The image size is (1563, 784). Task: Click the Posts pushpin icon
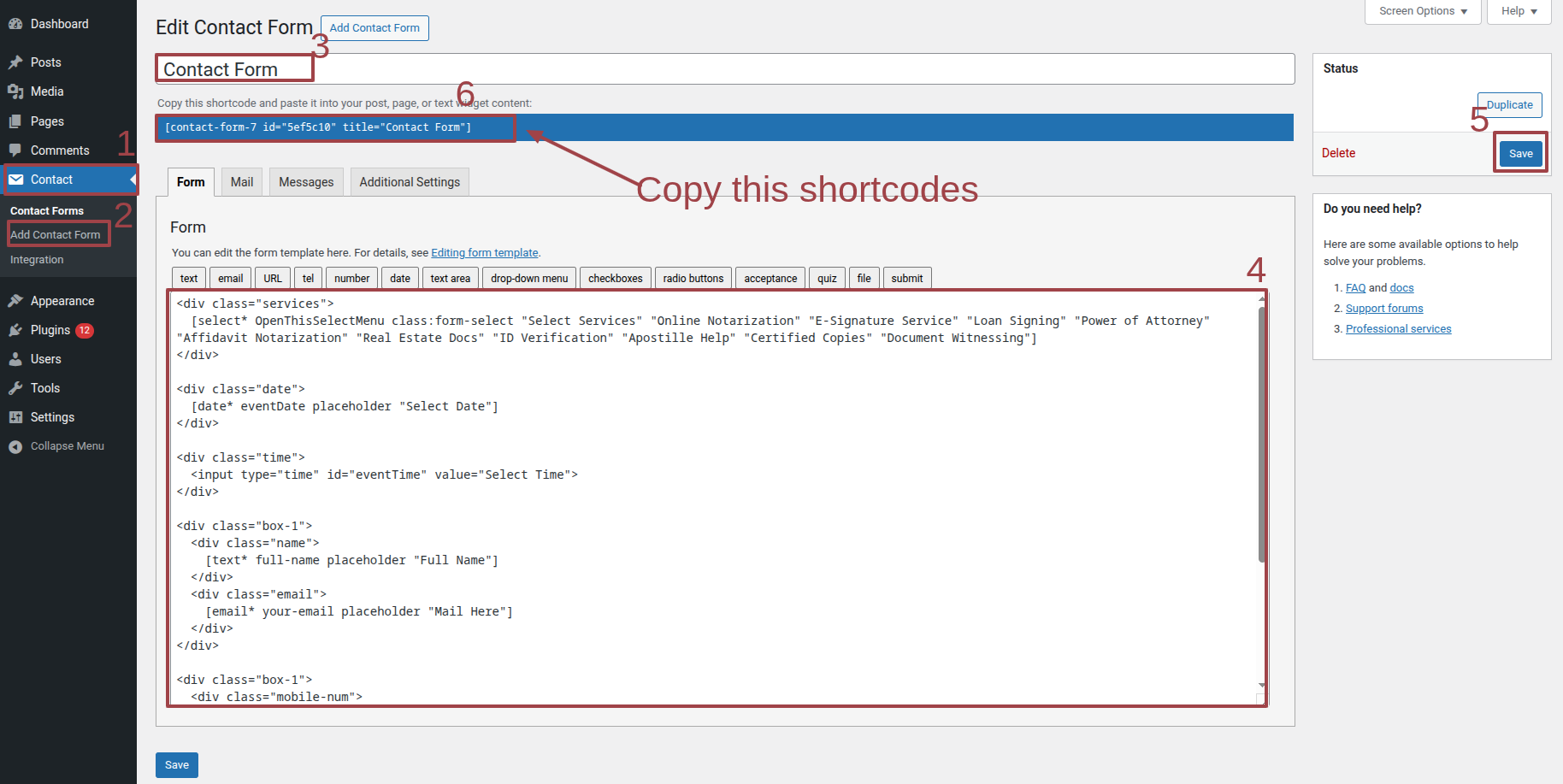(x=15, y=62)
